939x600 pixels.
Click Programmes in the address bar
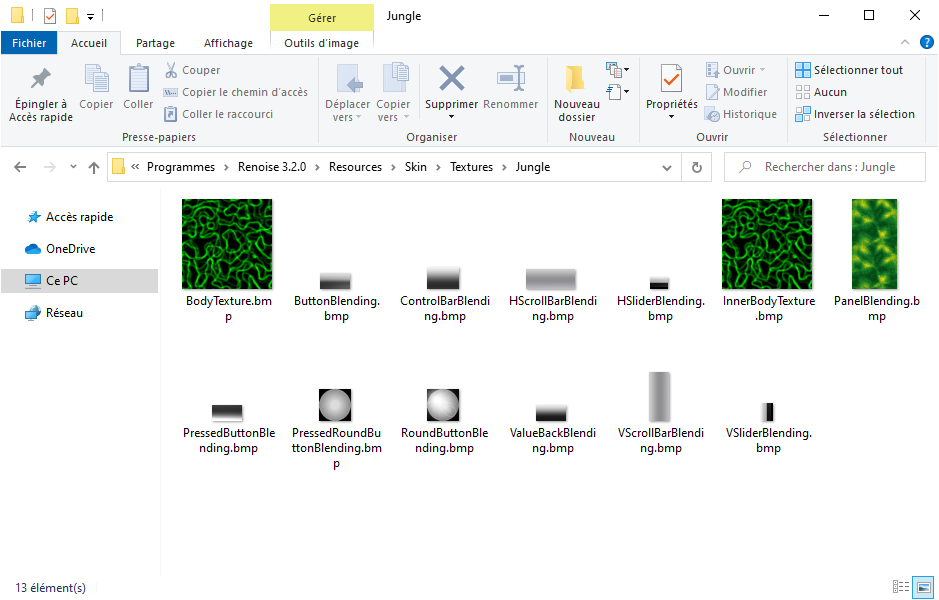click(181, 167)
